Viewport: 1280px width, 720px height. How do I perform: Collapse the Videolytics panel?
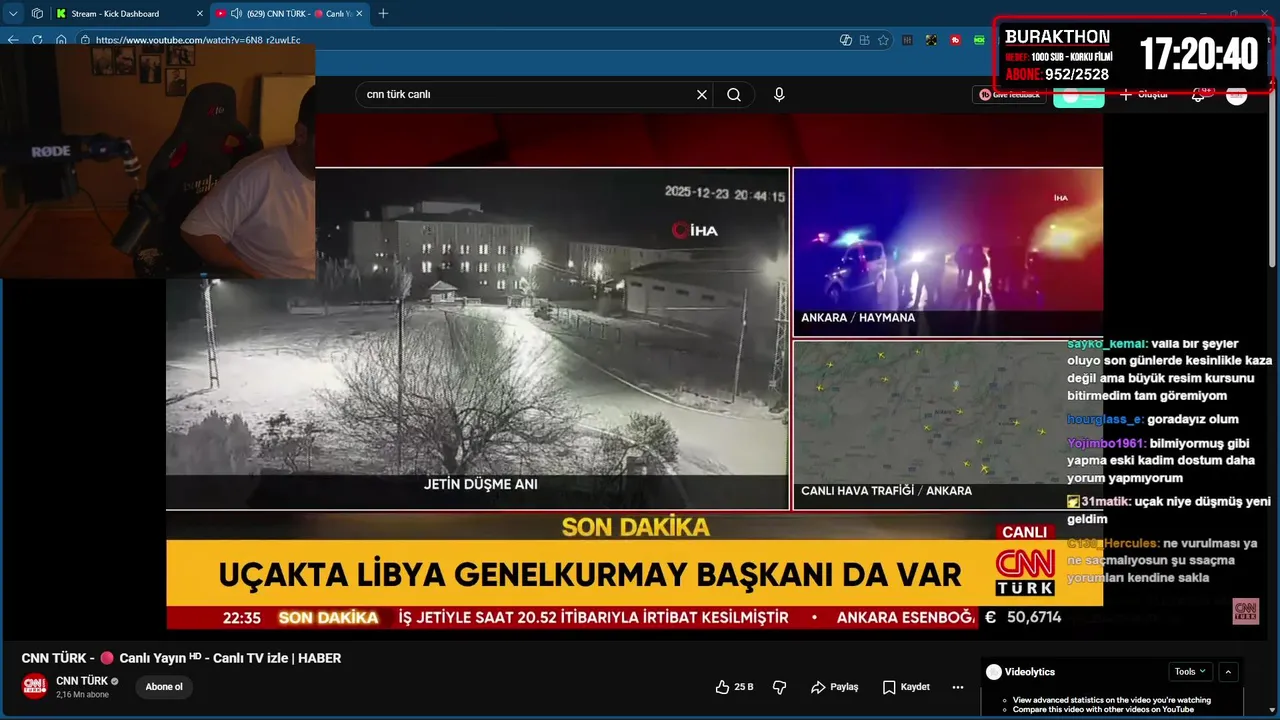[1229, 672]
